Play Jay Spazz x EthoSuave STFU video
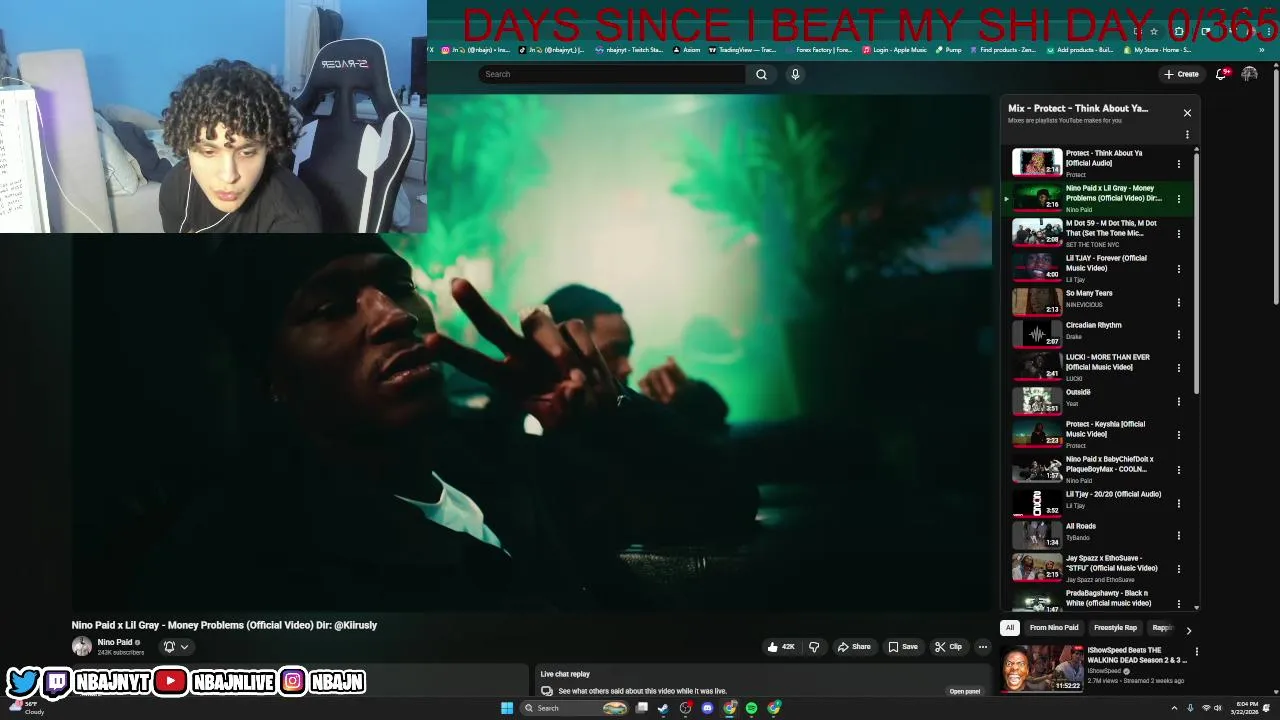Viewport: 1280px width, 720px height. (x=1037, y=568)
